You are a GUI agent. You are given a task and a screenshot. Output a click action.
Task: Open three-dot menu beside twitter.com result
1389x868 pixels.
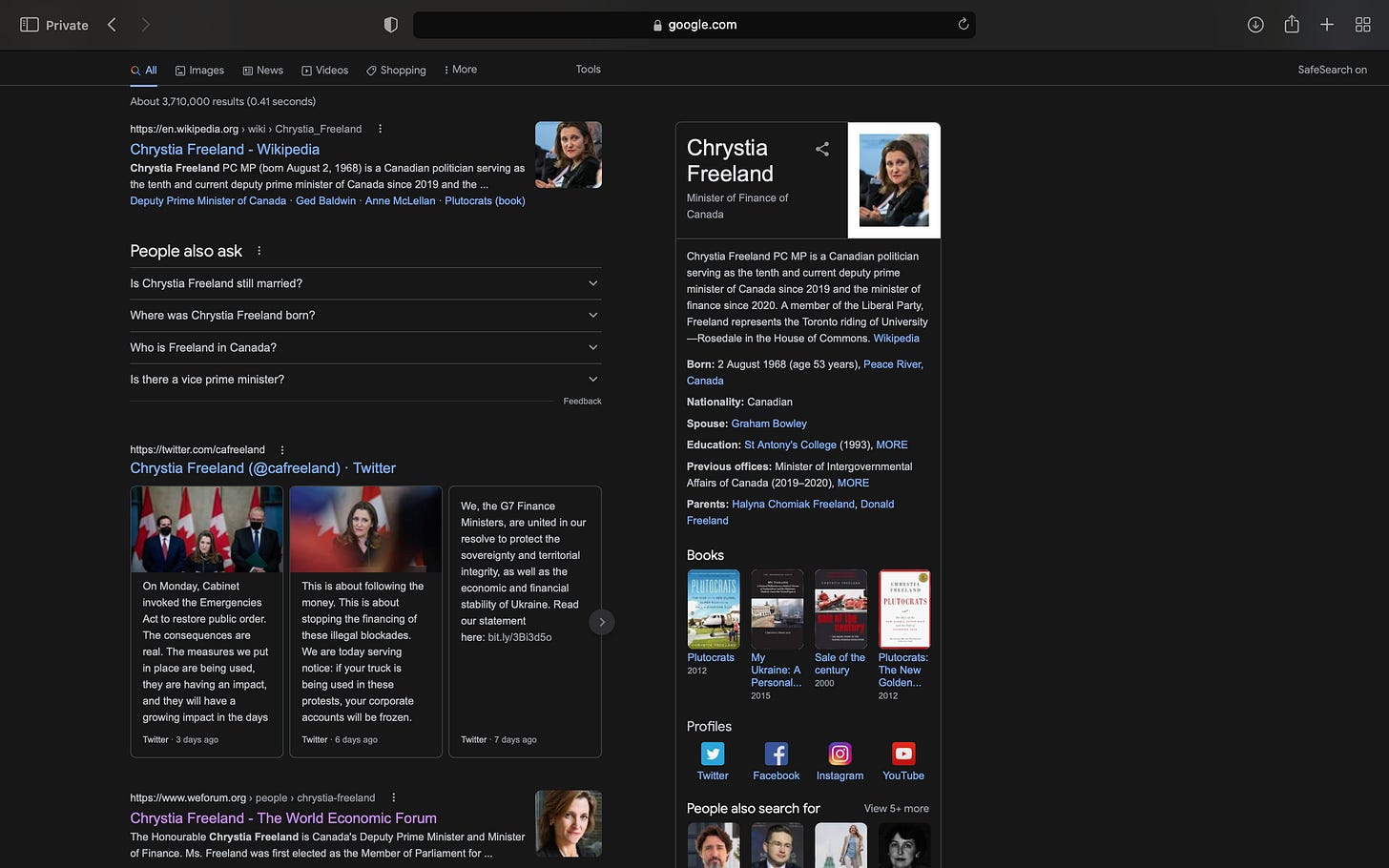click(x=282, y=450)
